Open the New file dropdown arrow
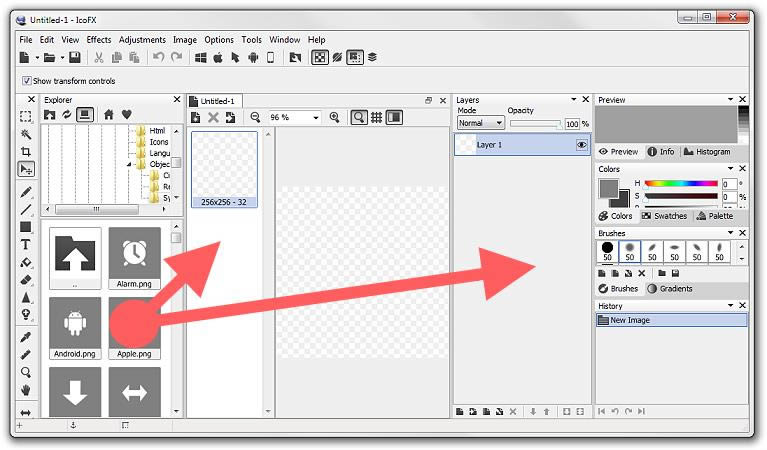 [37, 57]
